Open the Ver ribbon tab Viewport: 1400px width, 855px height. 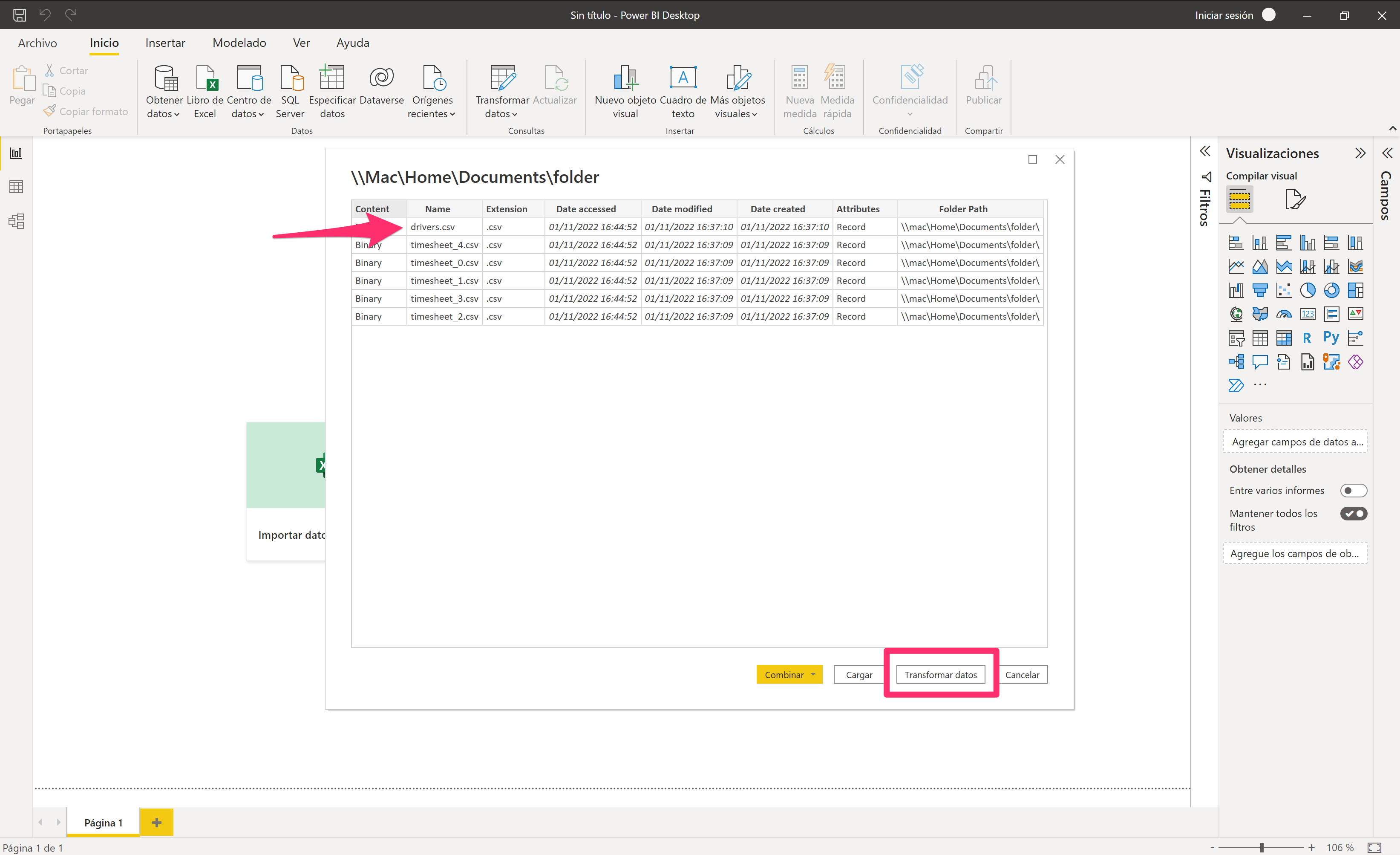pos(302,43)
